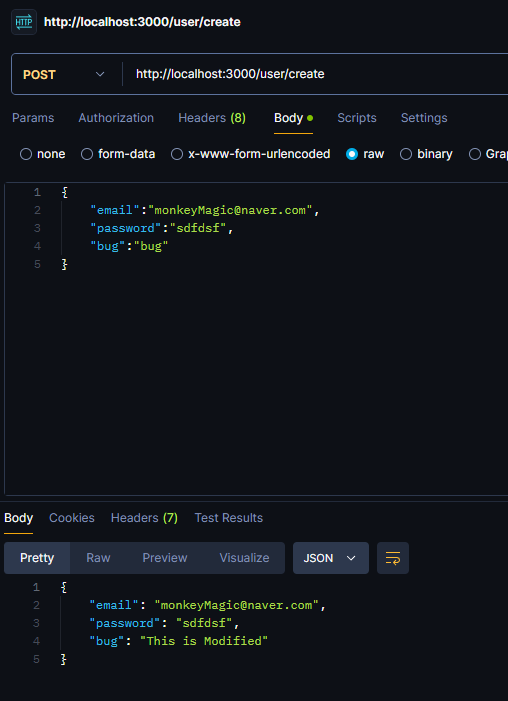The image size is (508, 701).
Task: Click the request body email line
Action: pyautogui.click(x=205, y=210)
